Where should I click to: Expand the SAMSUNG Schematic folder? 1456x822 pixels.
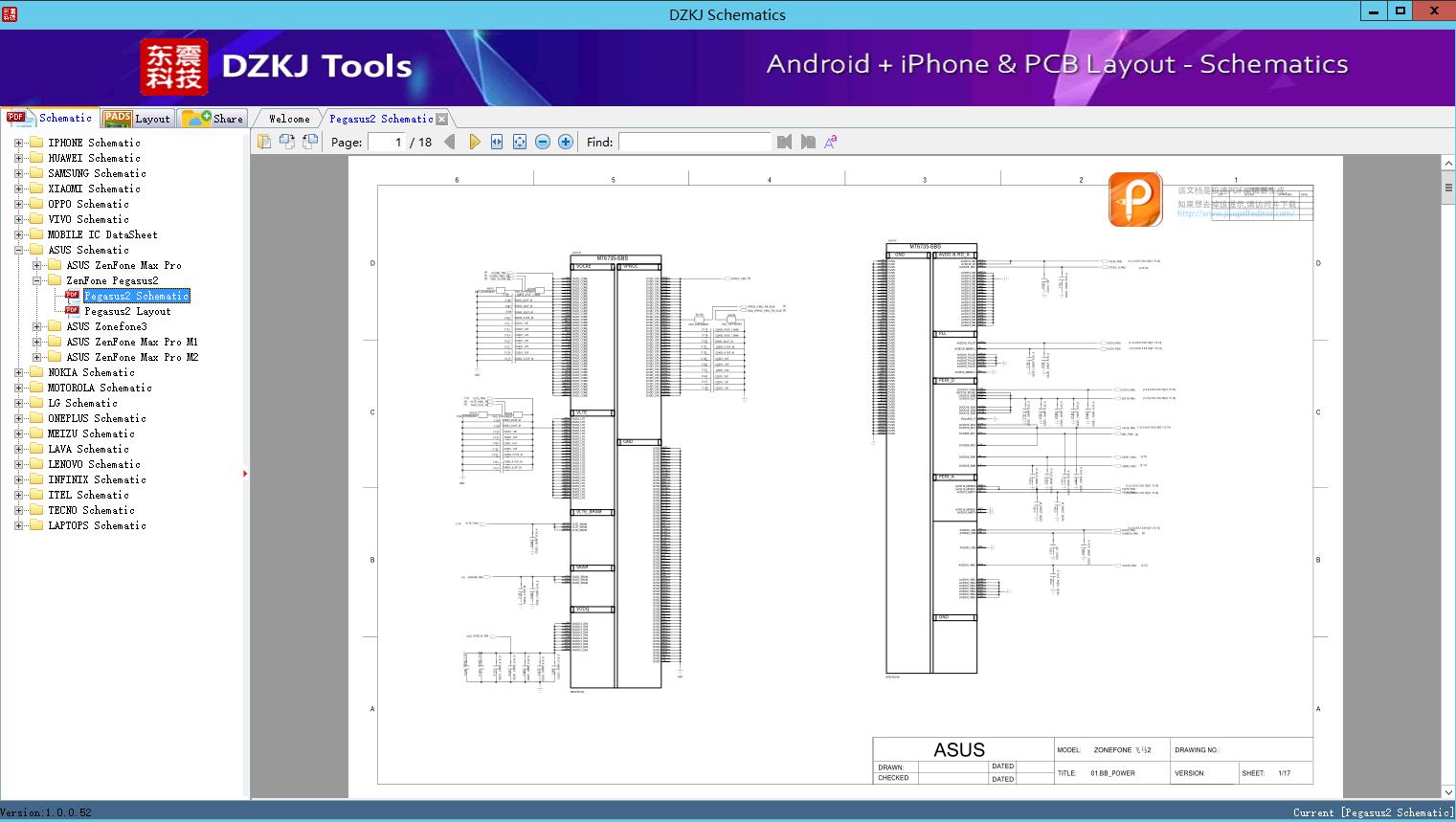(18, 173)
